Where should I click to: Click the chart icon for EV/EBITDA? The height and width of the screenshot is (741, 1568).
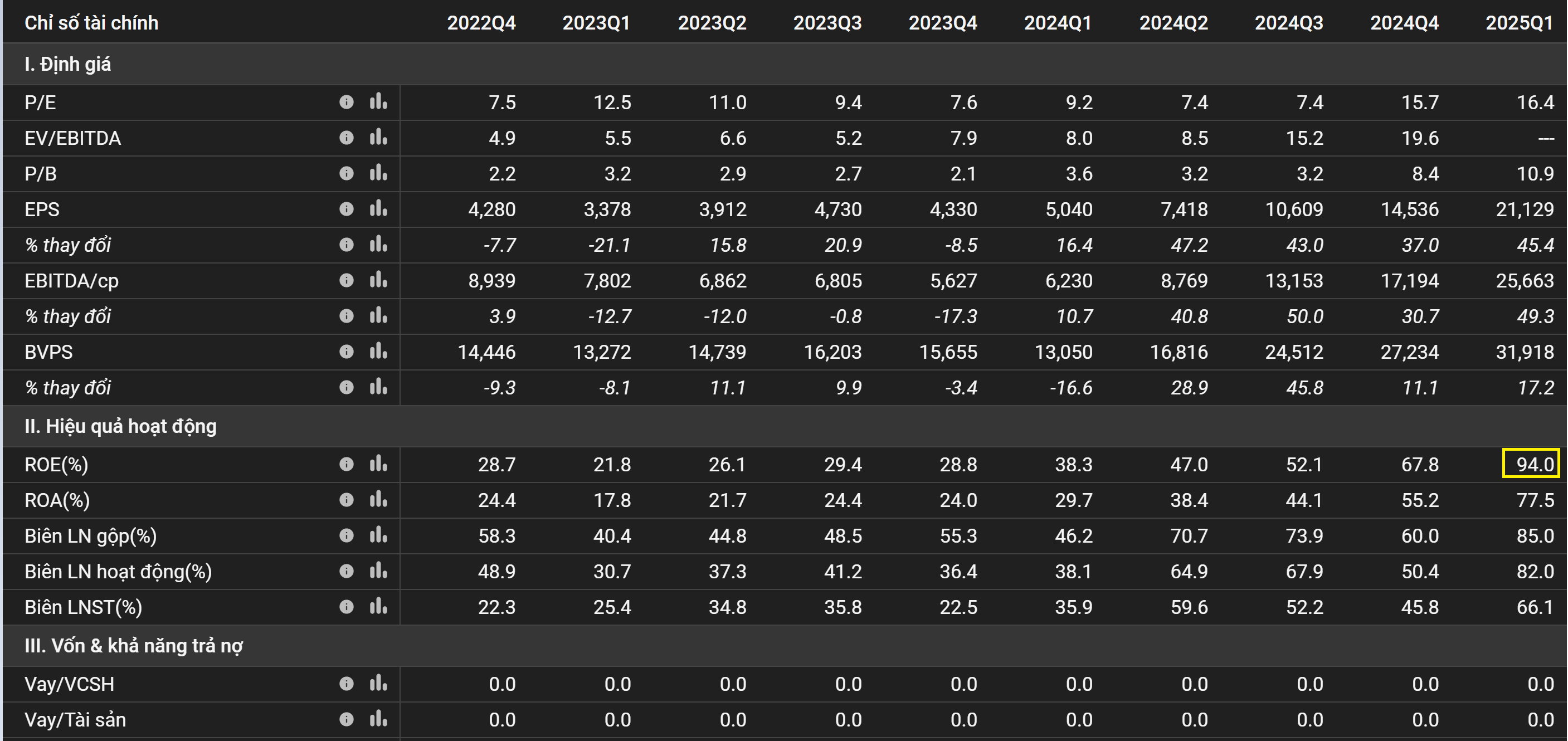coord(378,138)
